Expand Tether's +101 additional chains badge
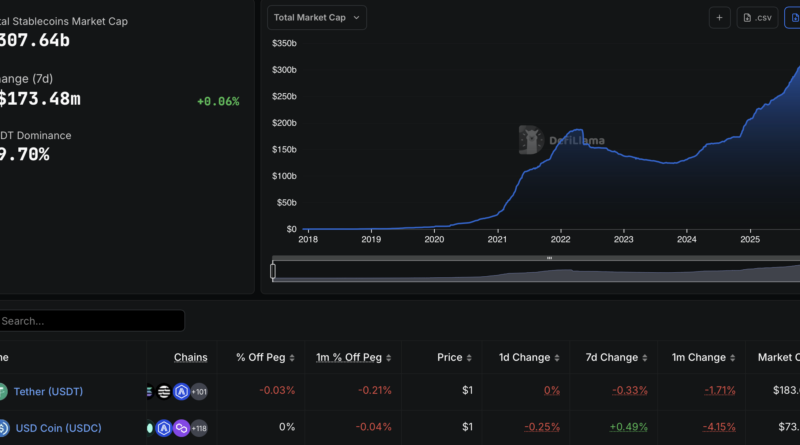This screenshot has height=445, width=800. tap(198, 391)
